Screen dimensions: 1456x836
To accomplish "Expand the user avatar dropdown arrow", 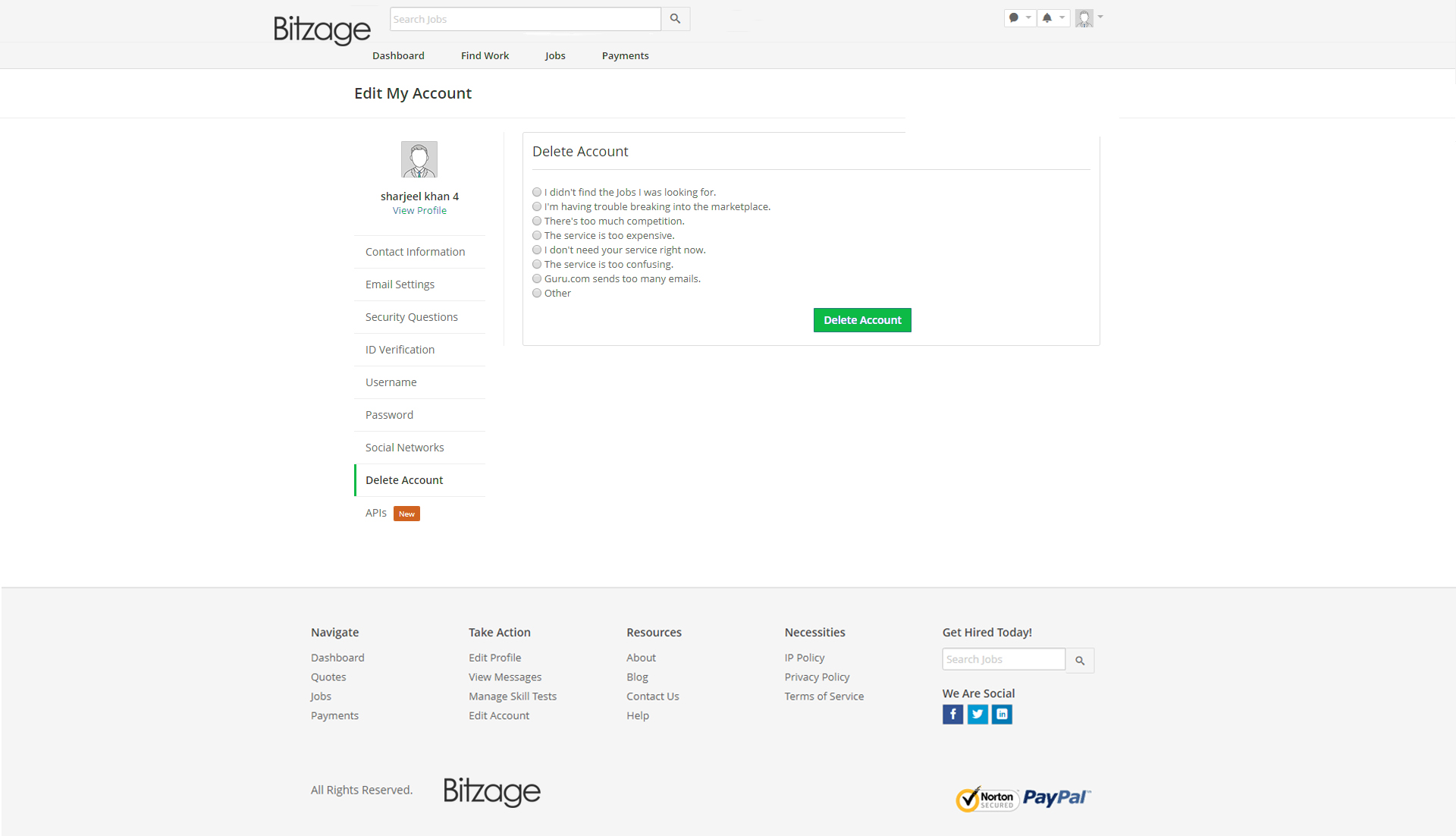I will pyautogui.click(x=1100, y=17).
